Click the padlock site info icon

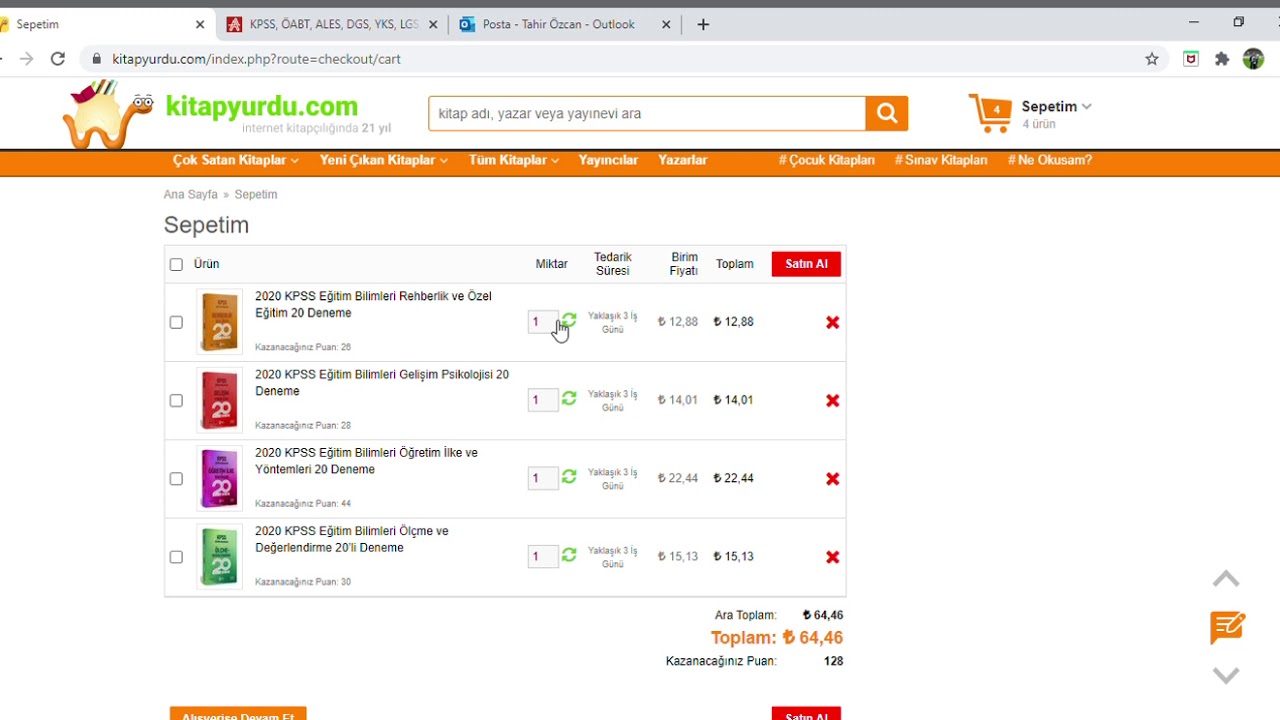[x=97, y=59]
